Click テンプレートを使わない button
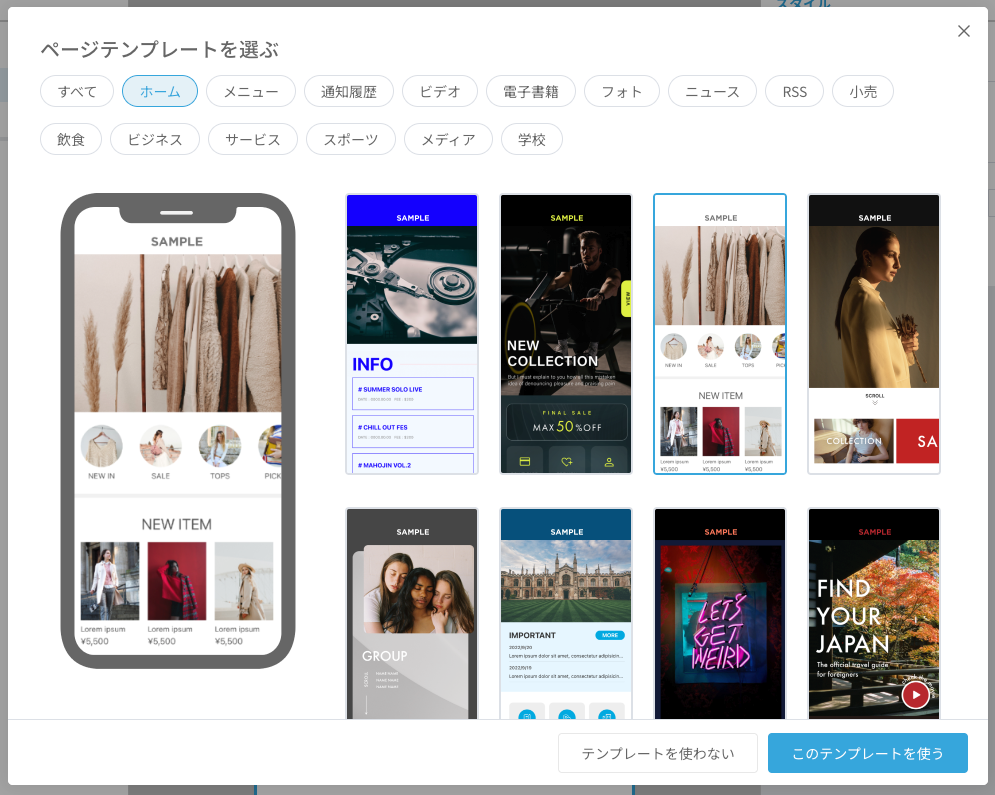The image size is (995, 795). pos(657,753)
